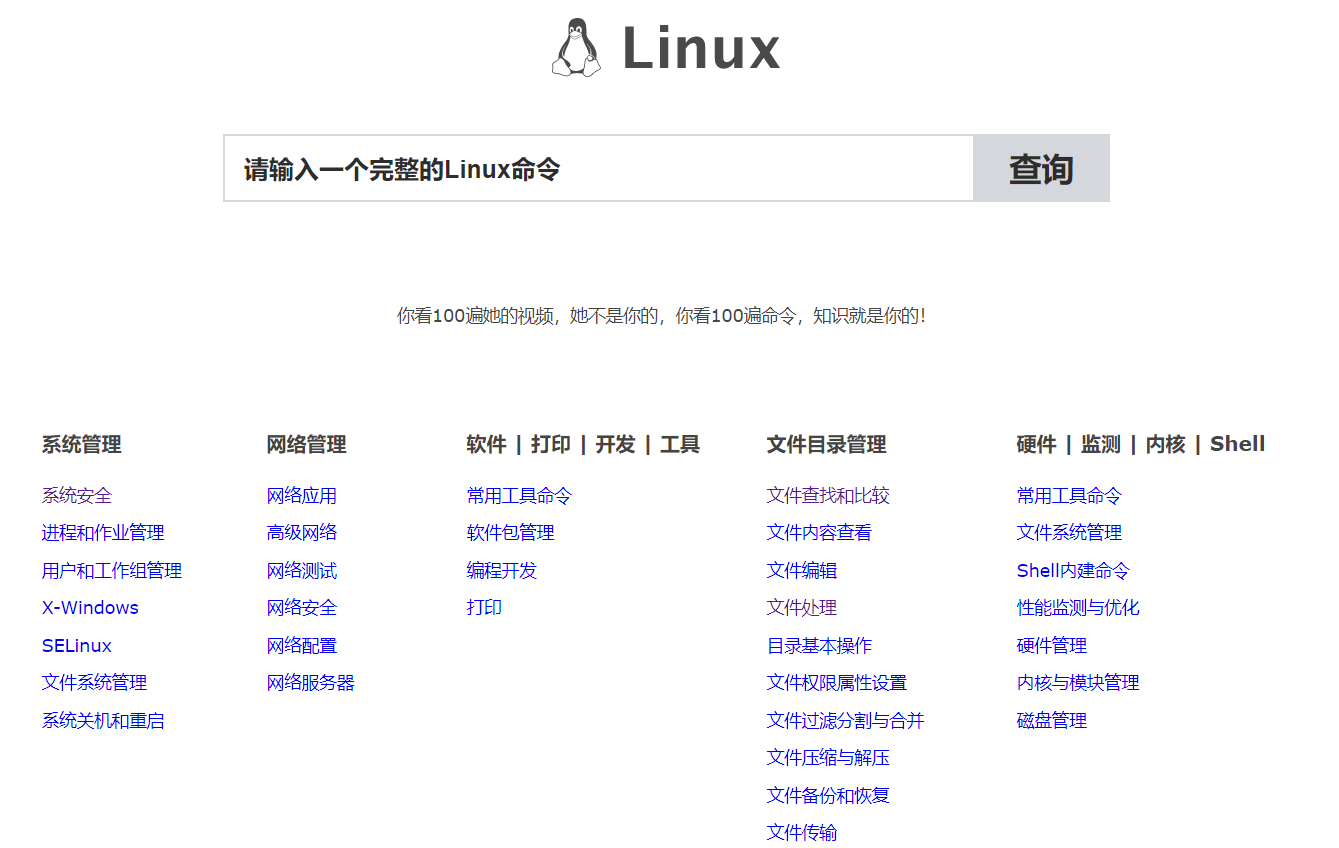1339x848 pixels.
Task: Go to 用户和工作组管理
Action: (112, 571)
